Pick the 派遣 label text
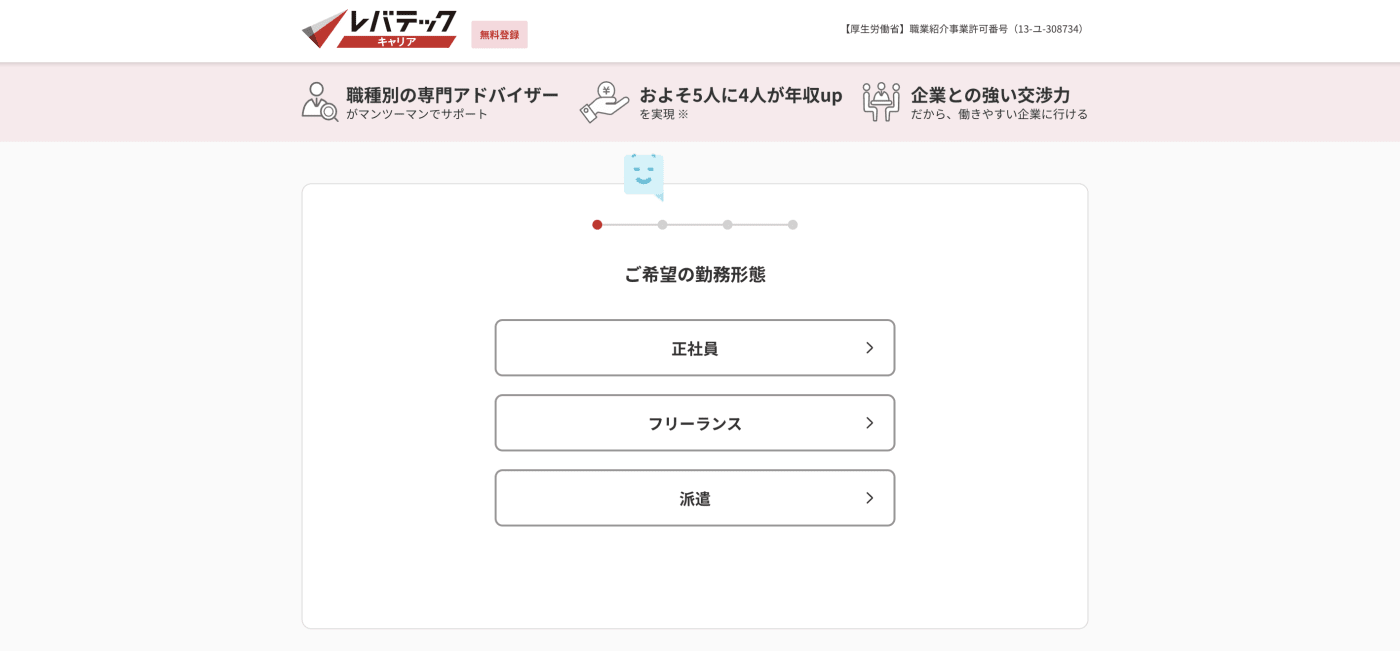 [694, 498]
